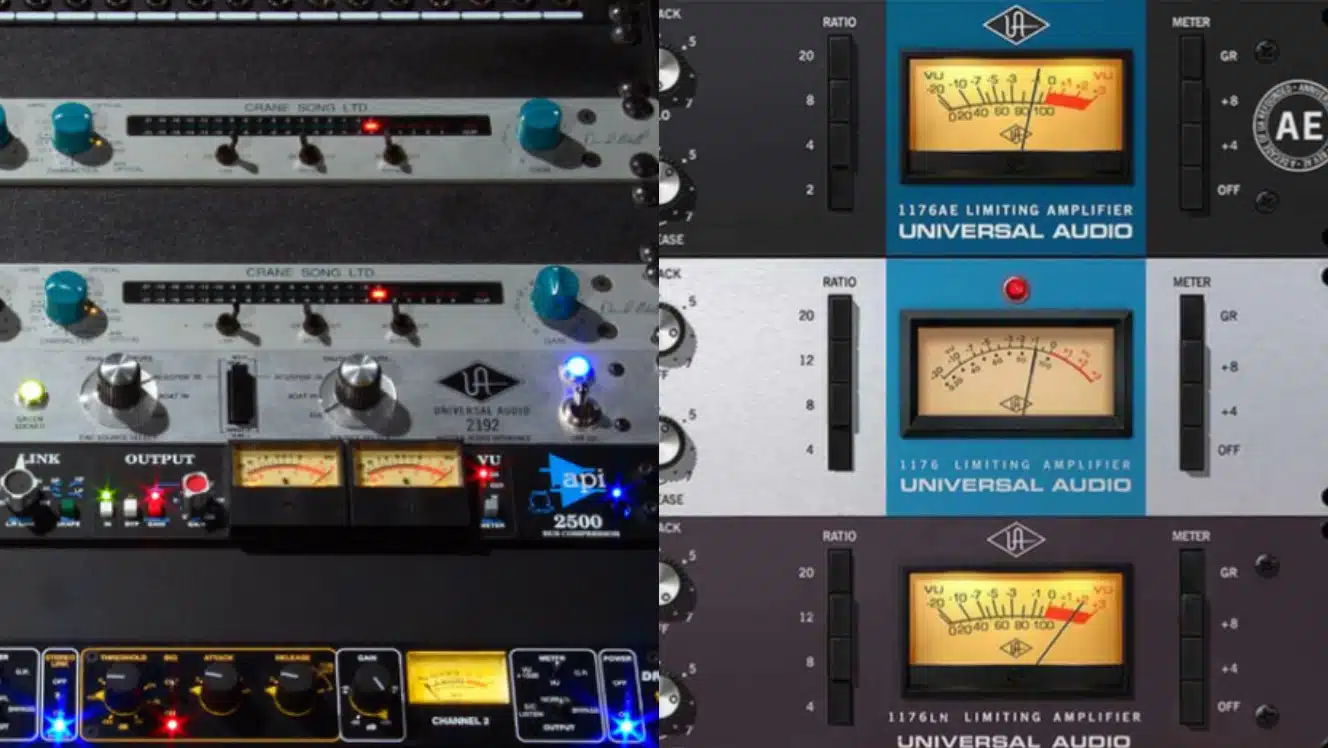Set silver 1176 meter to GR
The image size is (1328, 748).
point(1192,317)
